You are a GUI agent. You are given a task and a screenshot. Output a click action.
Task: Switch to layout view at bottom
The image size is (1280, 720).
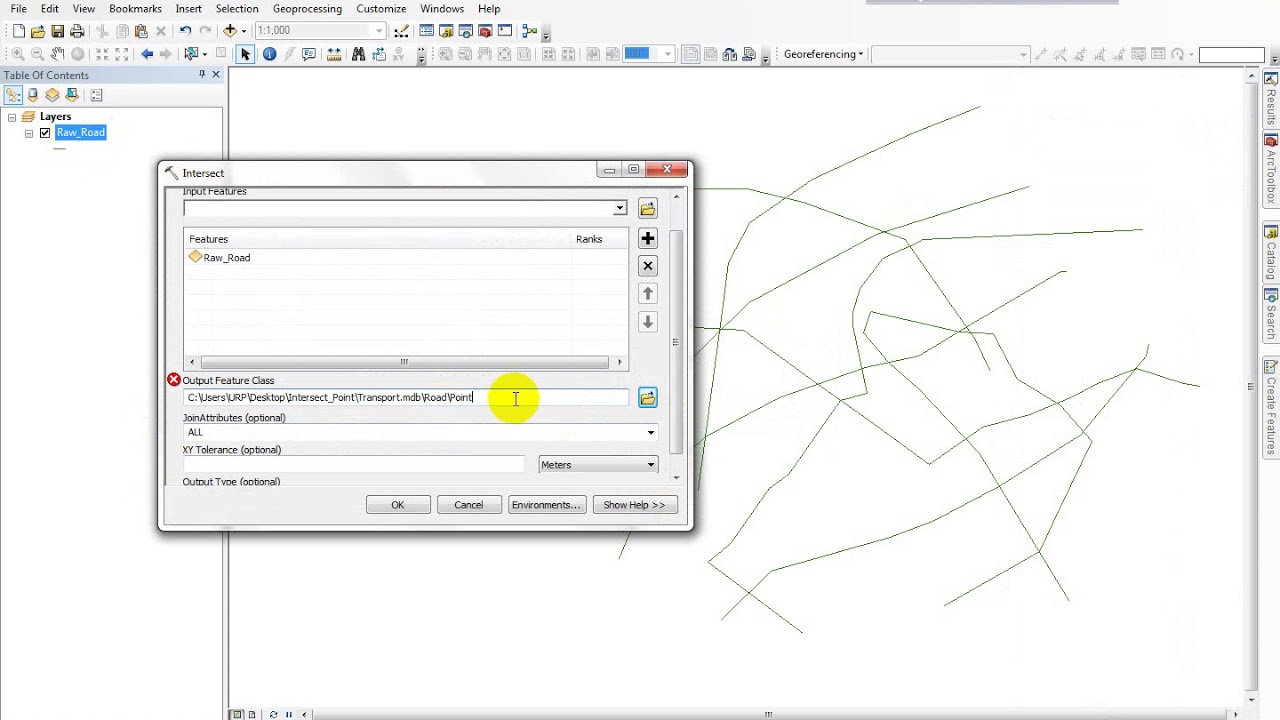[251, 714]
